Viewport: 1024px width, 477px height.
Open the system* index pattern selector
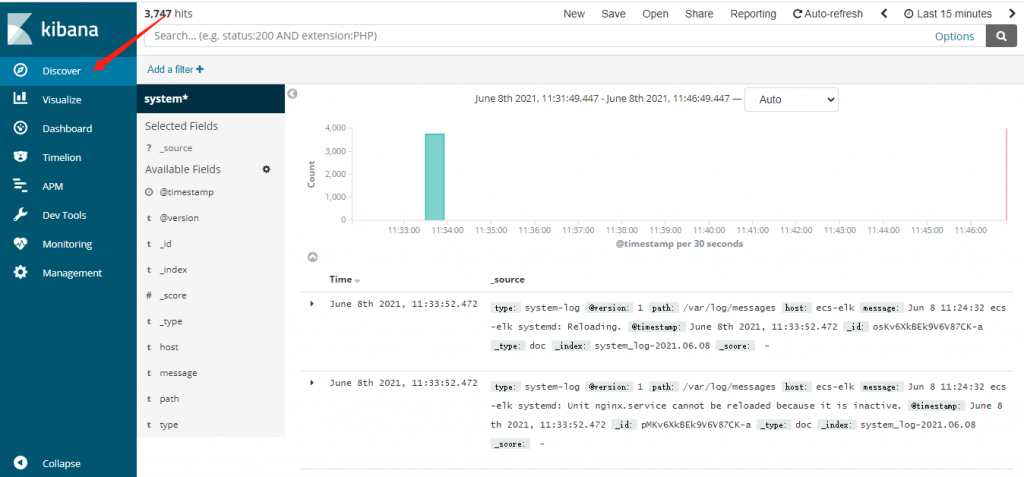click(211, 99)
